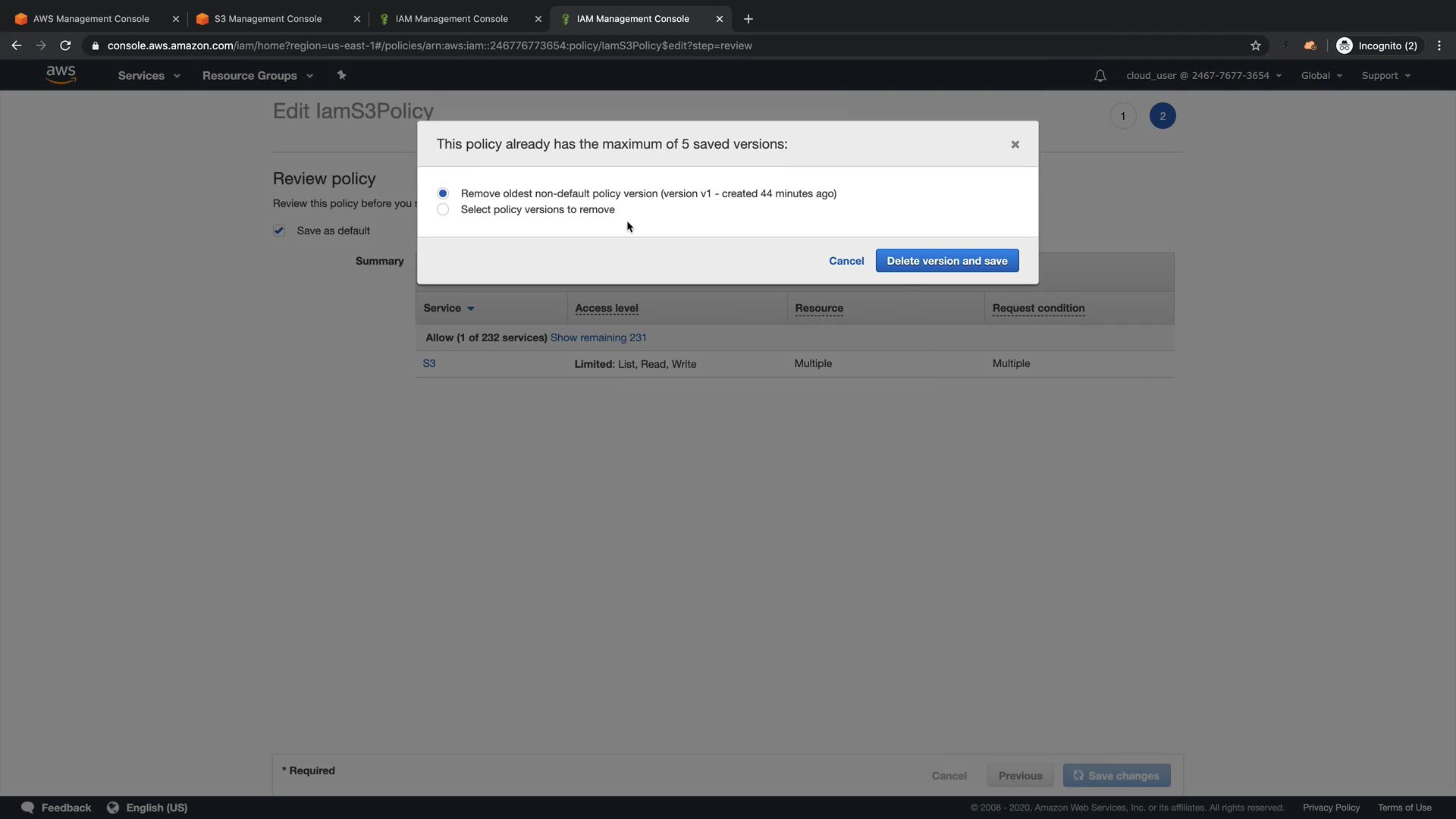
Task: Choose Select policy versions to remove
Action: [x=443, y=209]
